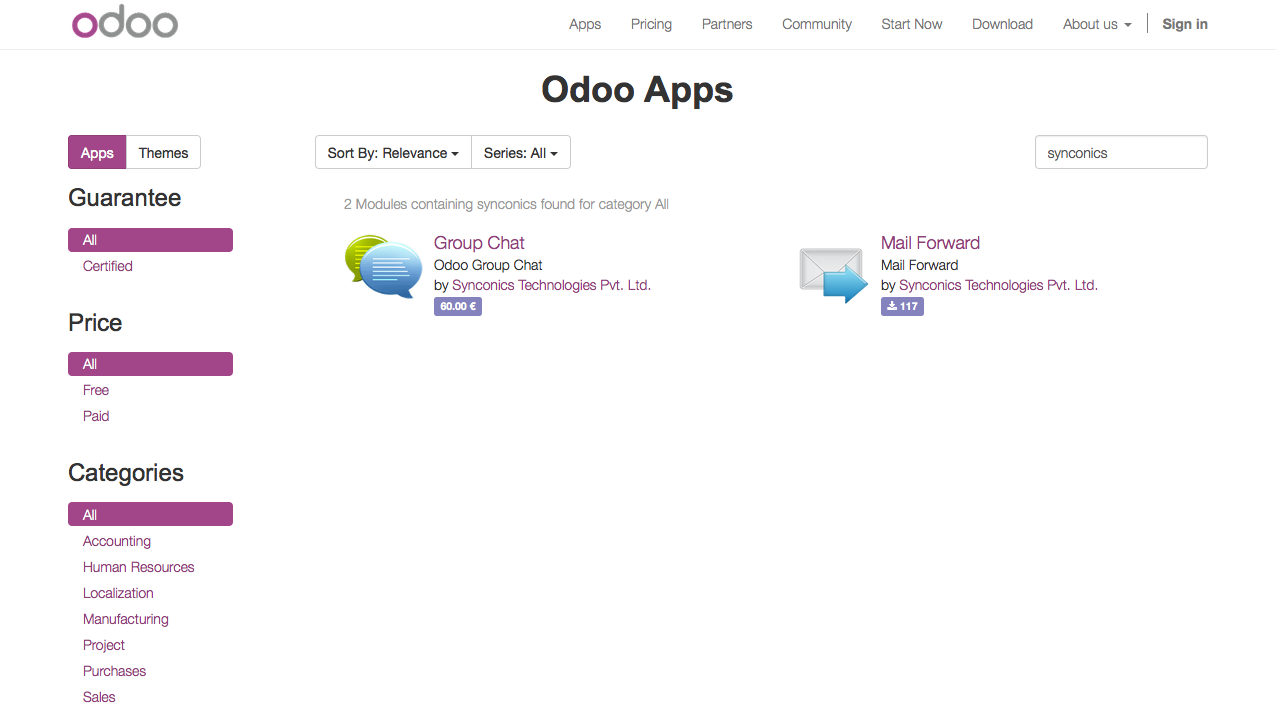Filter by Certified guarantee

coord(108,266)
